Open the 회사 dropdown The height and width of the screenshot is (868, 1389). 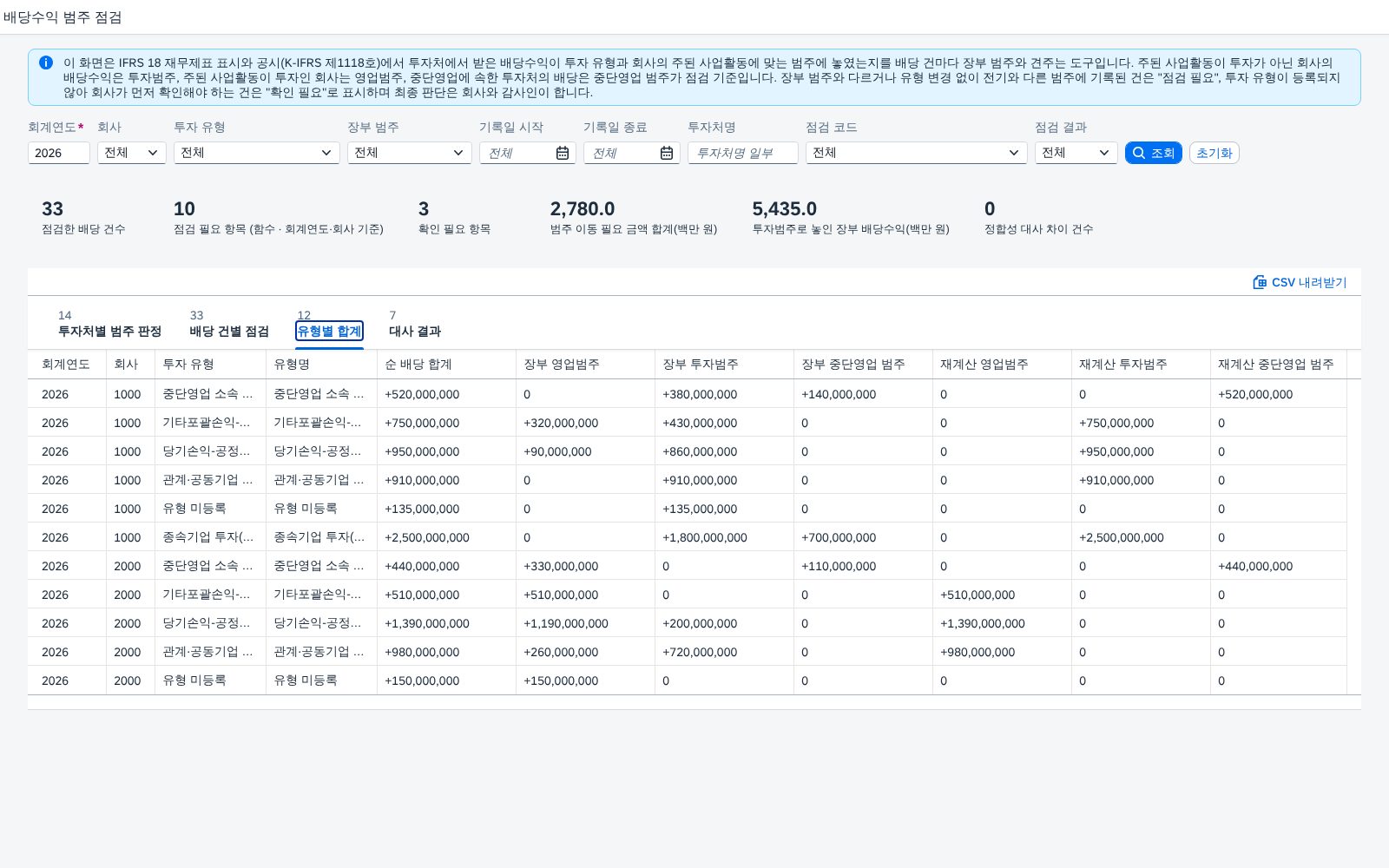click(132, 153)
